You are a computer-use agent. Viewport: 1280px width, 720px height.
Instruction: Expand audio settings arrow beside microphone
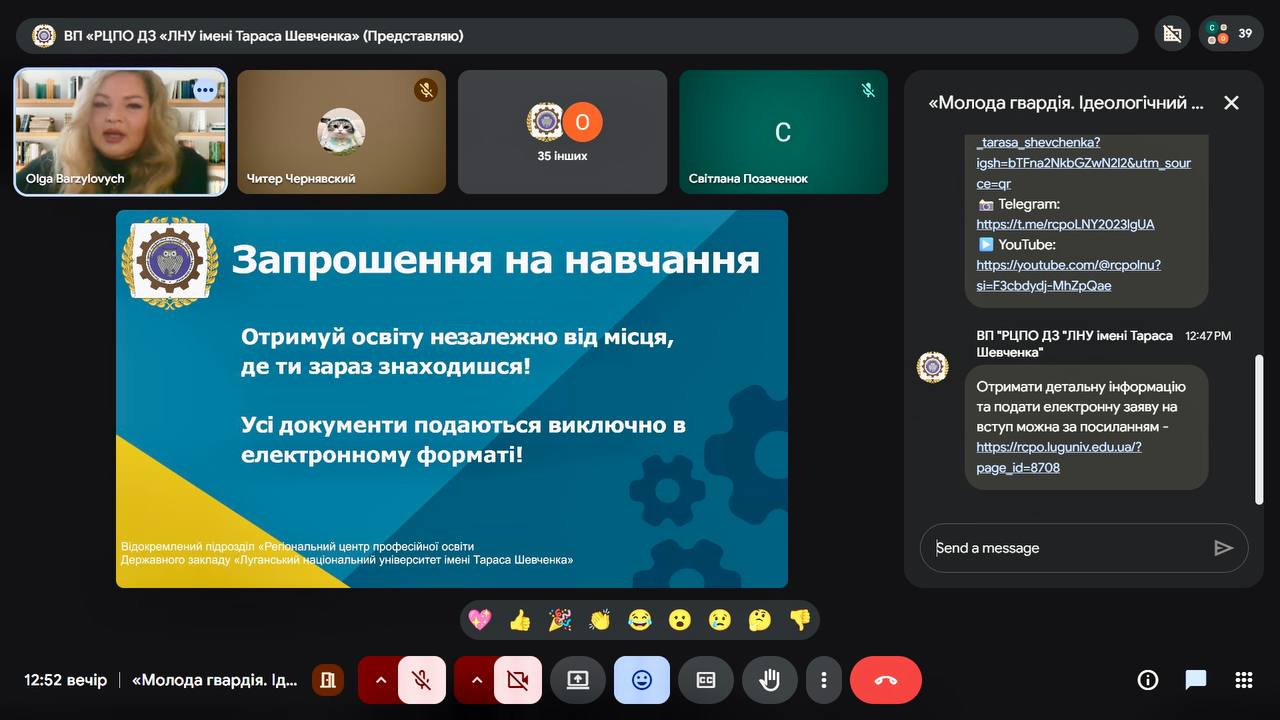pos(380,680)
